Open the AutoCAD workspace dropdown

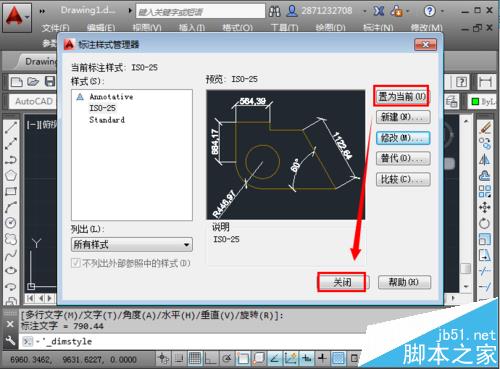pos(34,101)
